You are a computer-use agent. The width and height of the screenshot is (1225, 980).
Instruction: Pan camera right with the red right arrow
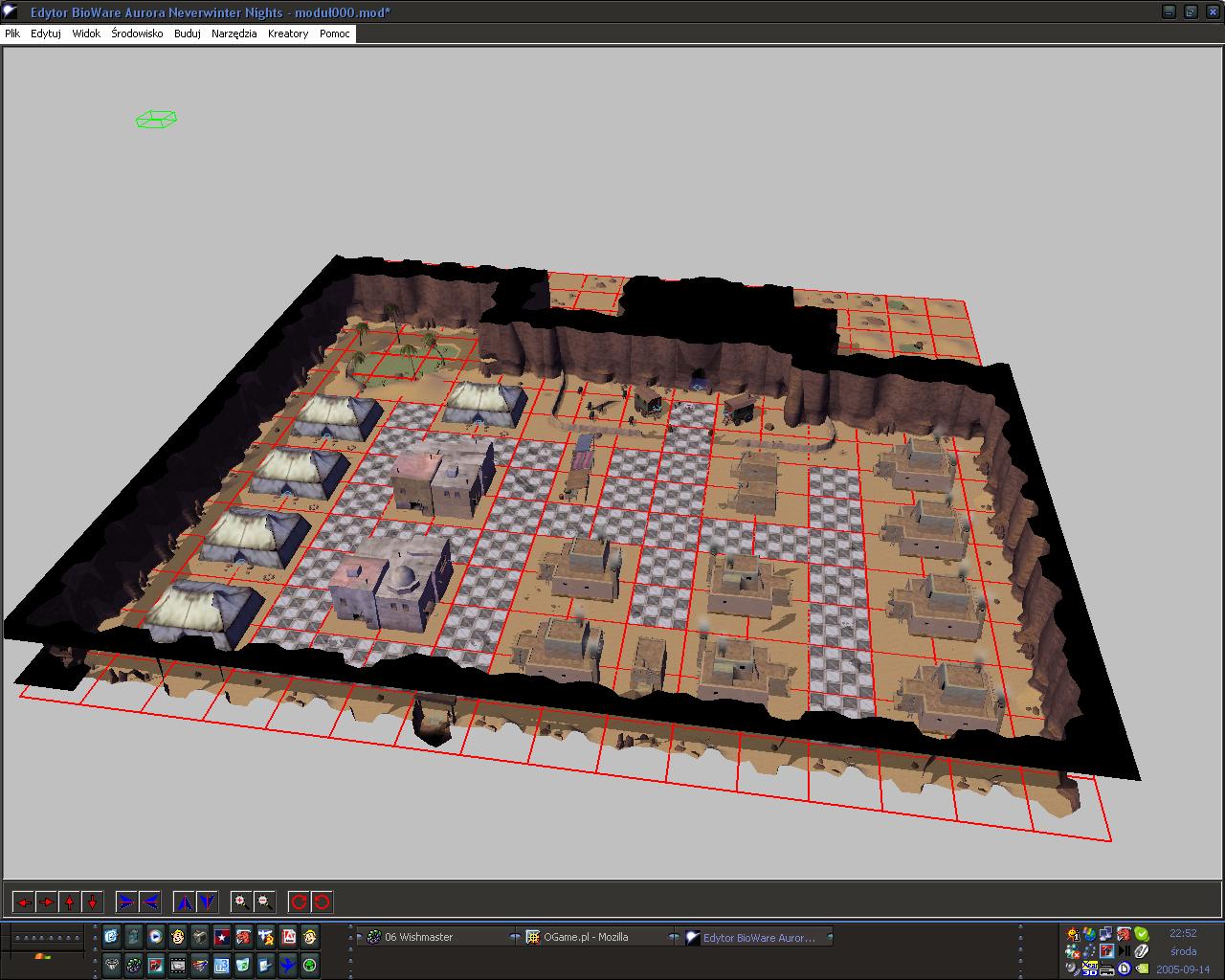point(46,902)
